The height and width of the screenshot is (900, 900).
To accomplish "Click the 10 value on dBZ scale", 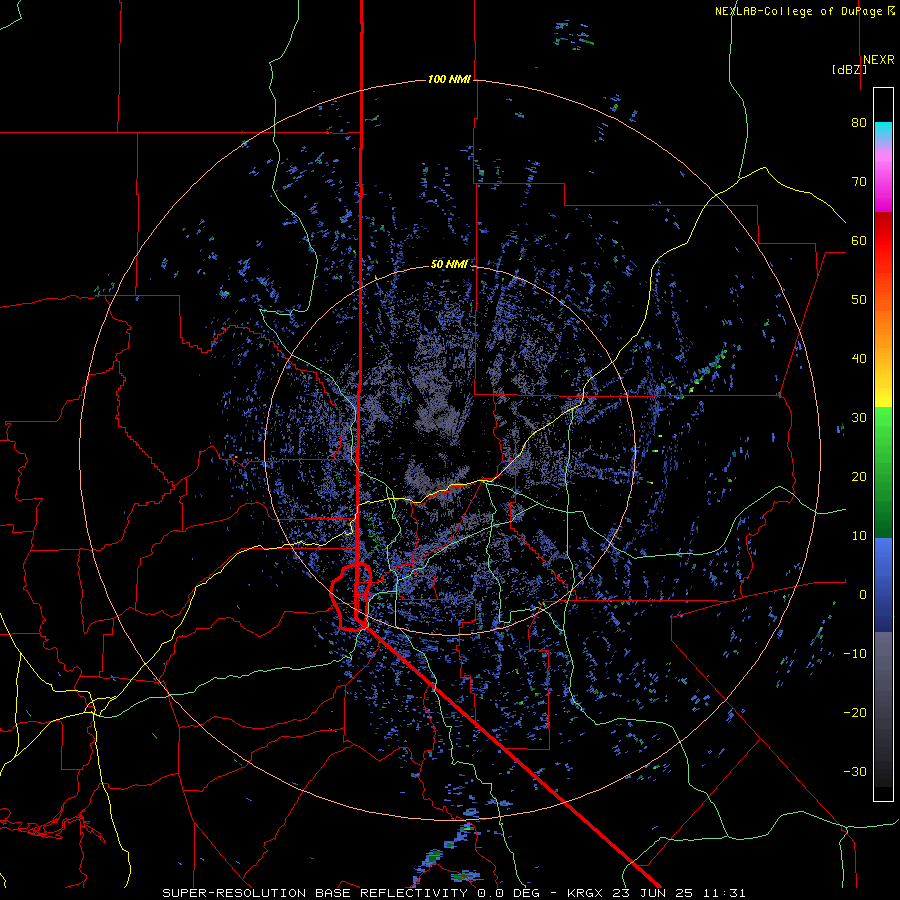I will [859, 536].
